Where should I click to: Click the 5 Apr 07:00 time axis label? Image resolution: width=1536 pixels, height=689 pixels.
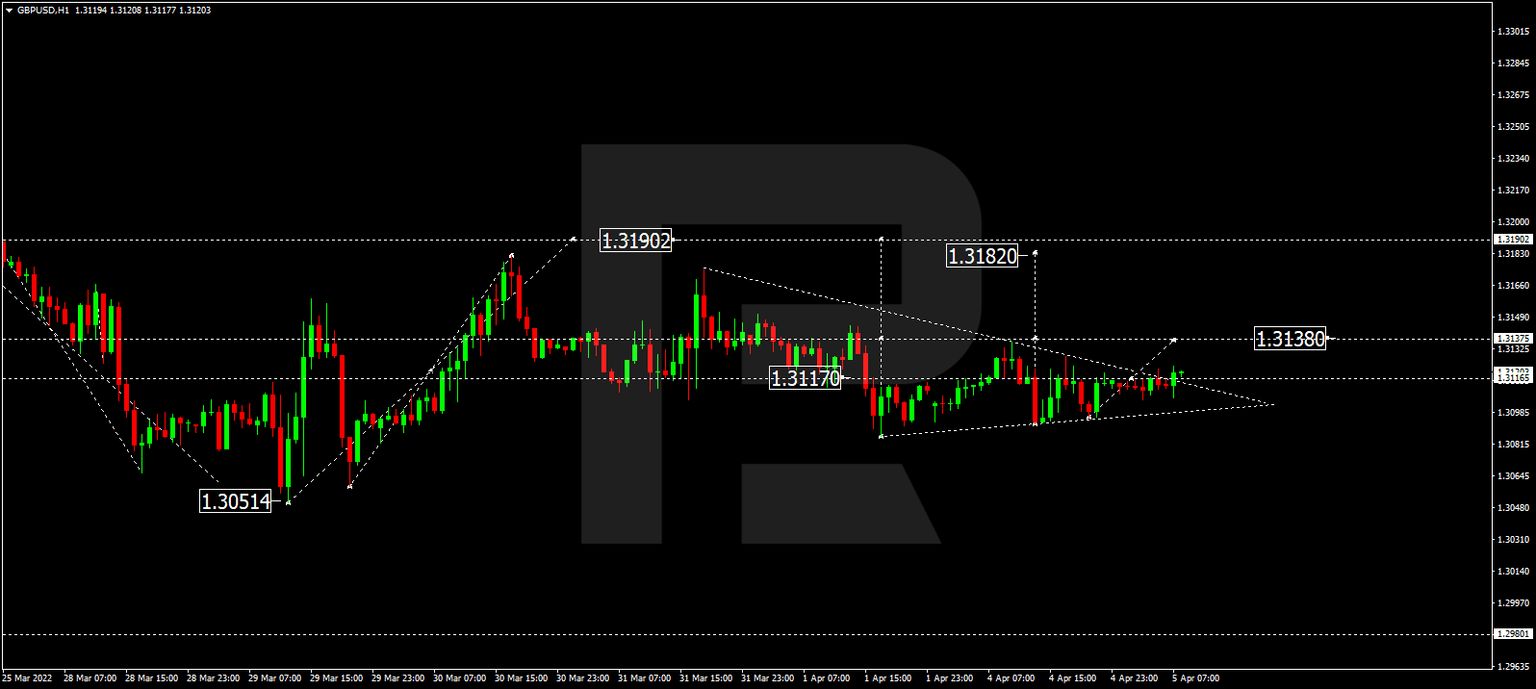click(1198, 677)
